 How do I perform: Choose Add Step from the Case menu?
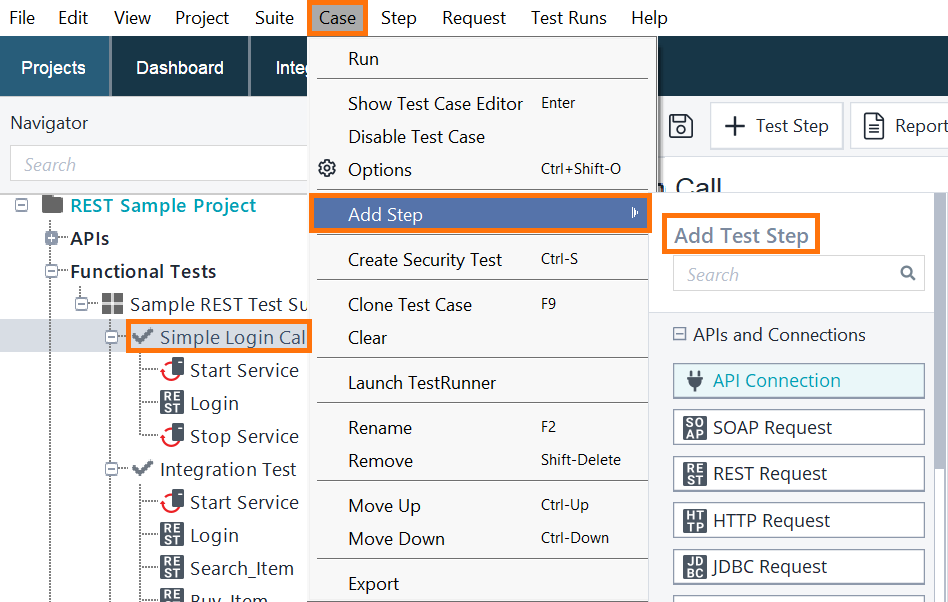(x=384, y=214)
